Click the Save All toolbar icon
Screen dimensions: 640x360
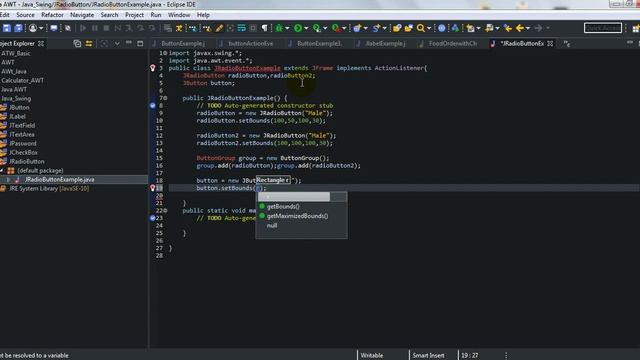coord(18,28)
